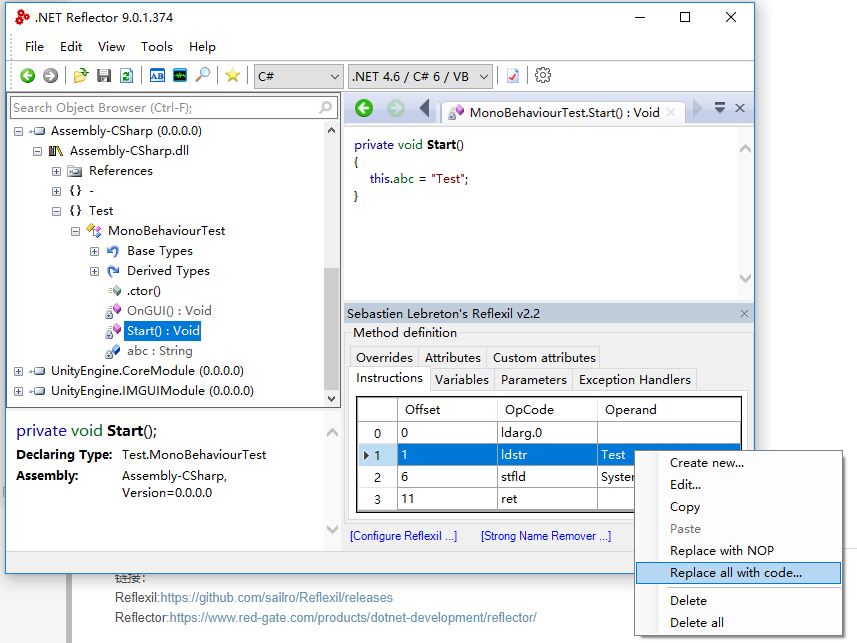Expand the {} - namespace node
Screen dimensions: 857x643
coord(56,191)
